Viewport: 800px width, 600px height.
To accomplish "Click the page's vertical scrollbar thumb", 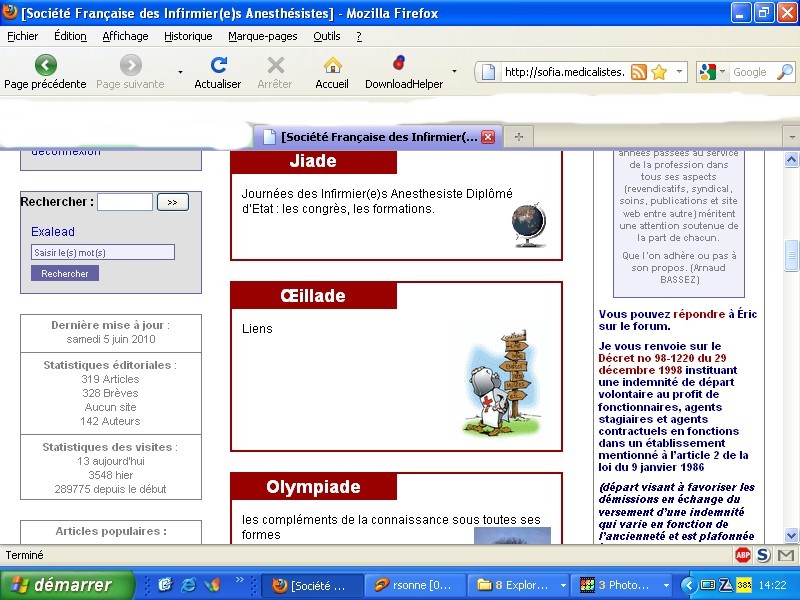I will 791,255.
